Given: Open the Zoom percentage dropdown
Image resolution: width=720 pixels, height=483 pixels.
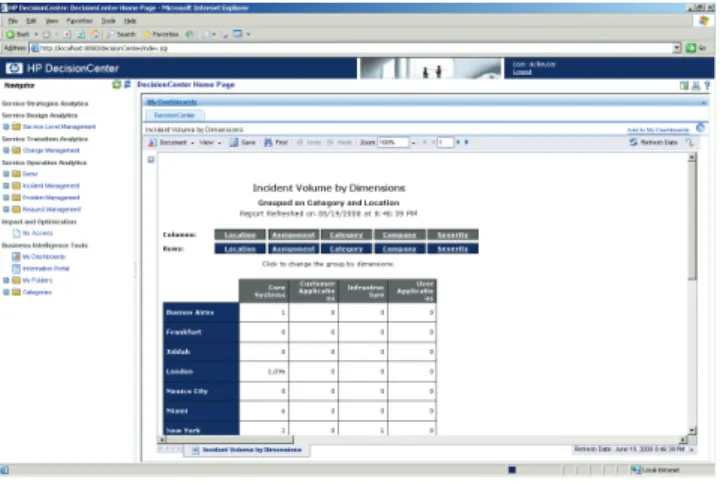Looking at the screenshot, I should coord(413,143).
